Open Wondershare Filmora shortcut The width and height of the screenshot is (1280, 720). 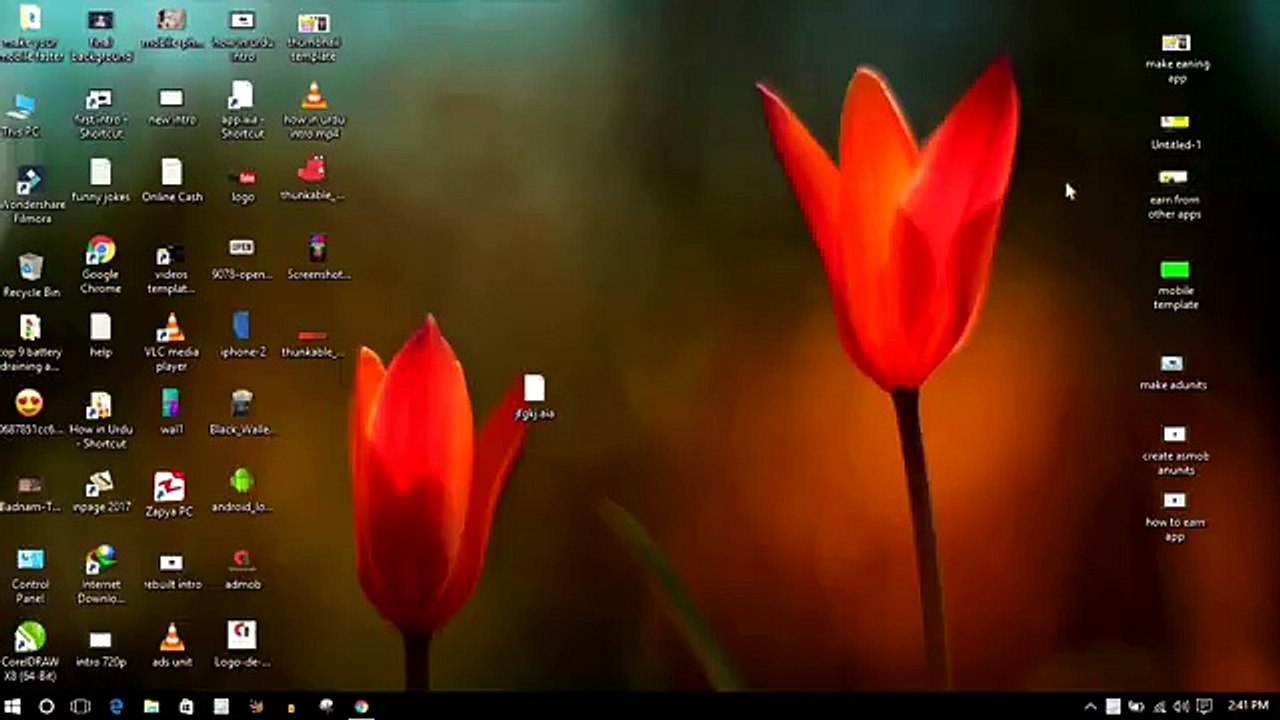coord(31,195)
